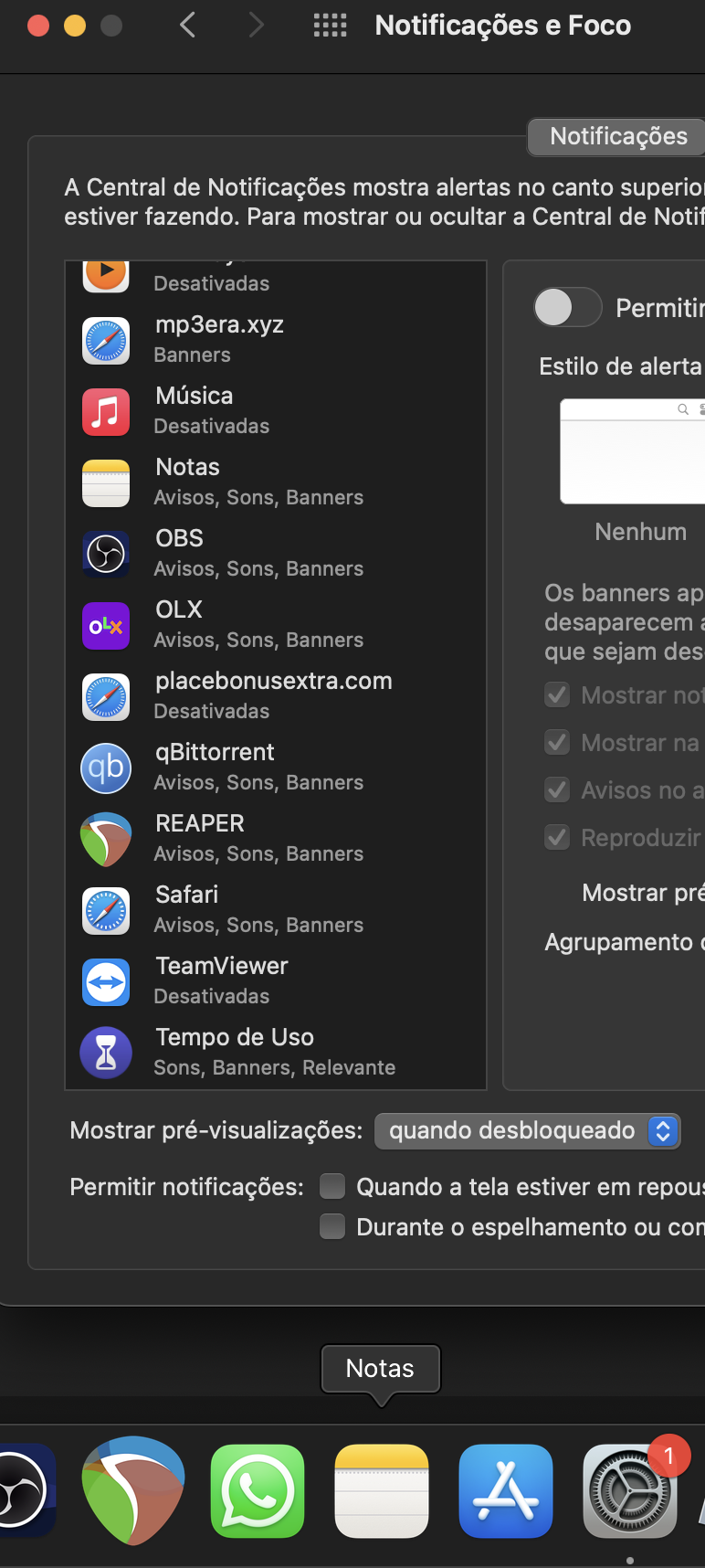Toggle the Avisos no a... checkbox
Image resolution: width=705 pixels, height=1568 pixels.
pos(557,789)
